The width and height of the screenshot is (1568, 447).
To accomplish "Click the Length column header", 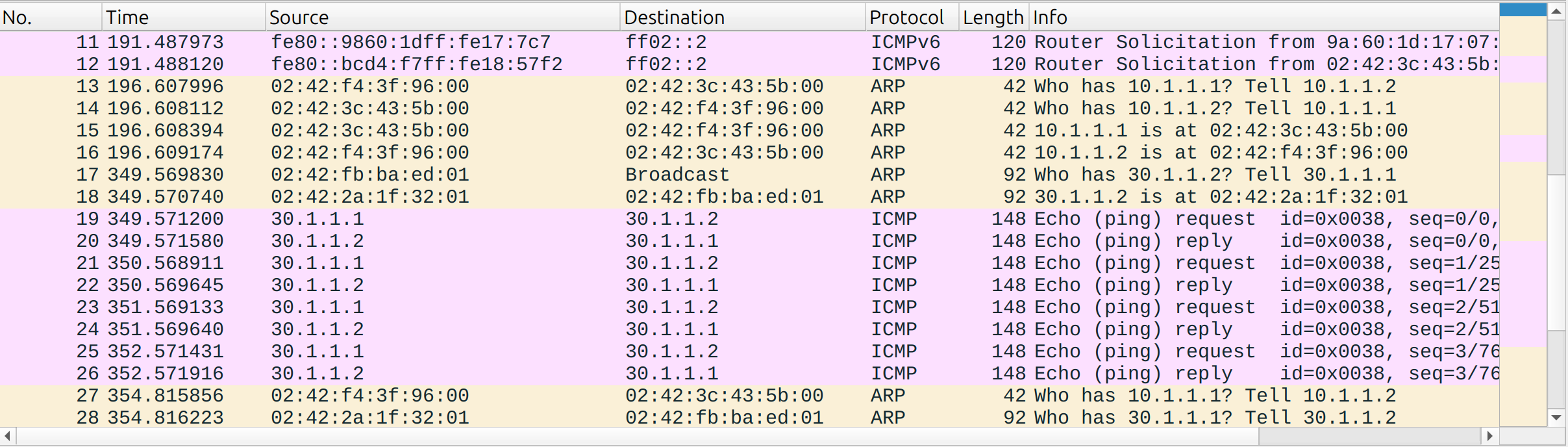I will point(993,18).
